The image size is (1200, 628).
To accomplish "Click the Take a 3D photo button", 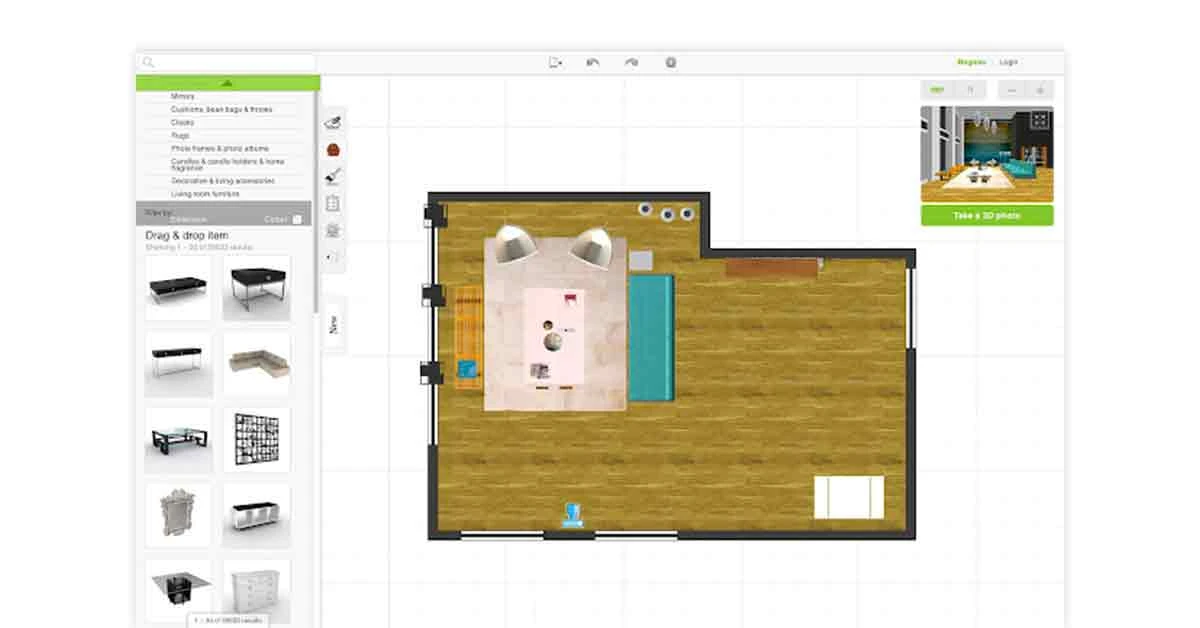I will pos(985,216).
